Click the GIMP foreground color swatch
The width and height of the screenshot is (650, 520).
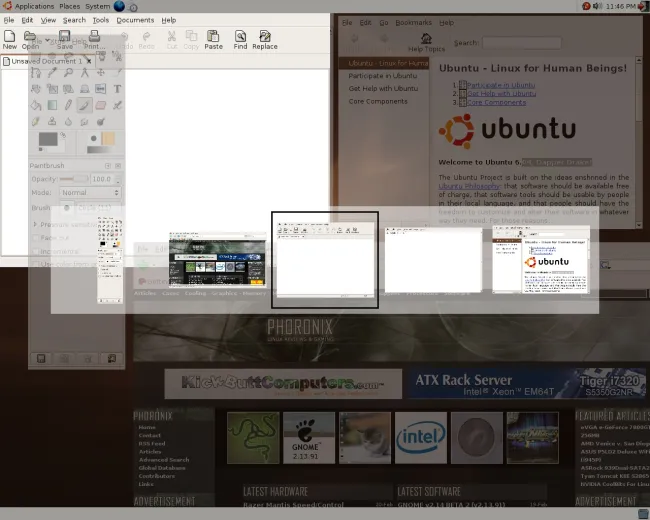point(48,139)
